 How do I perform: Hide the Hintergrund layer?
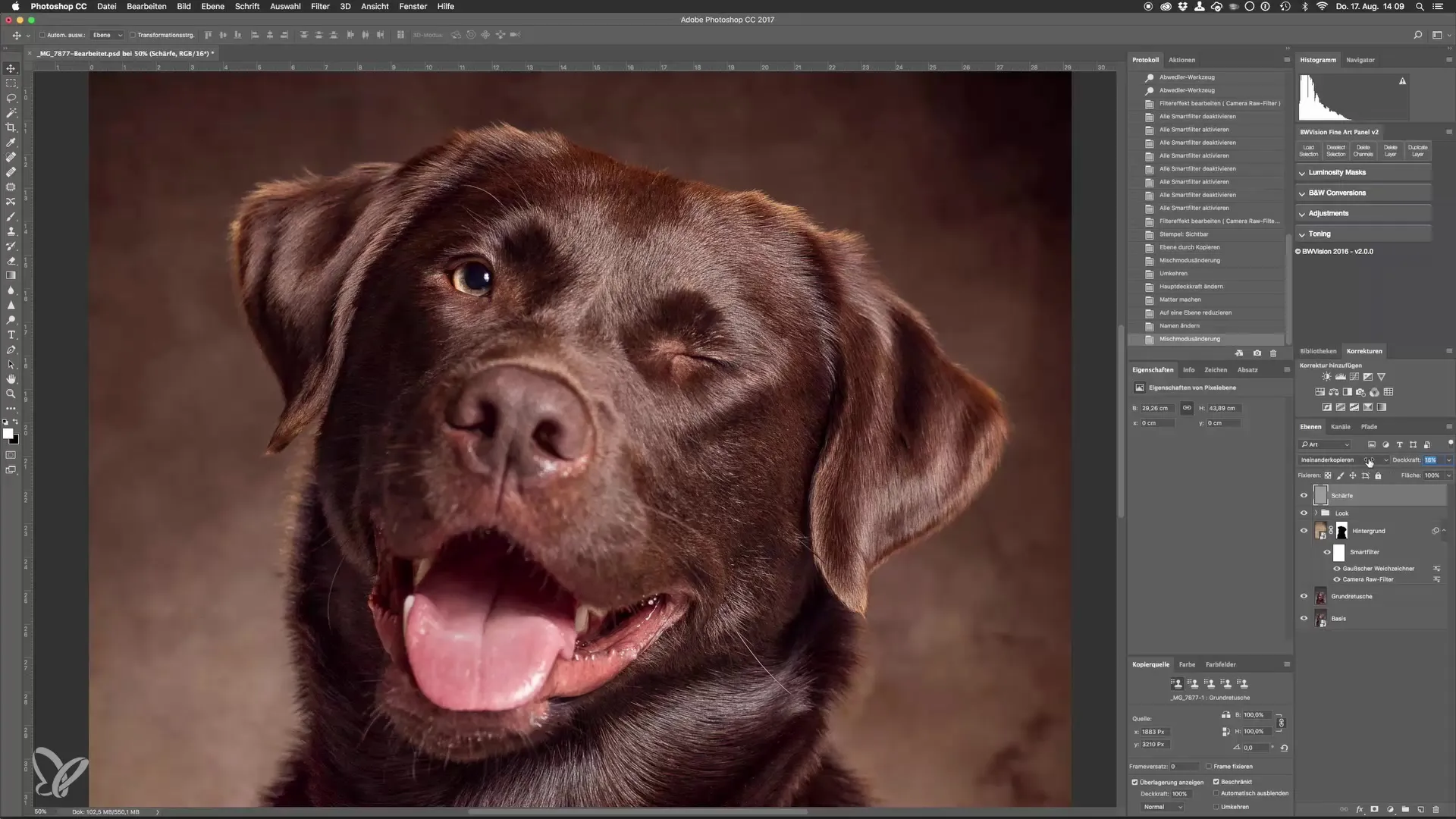point(1304,531)
